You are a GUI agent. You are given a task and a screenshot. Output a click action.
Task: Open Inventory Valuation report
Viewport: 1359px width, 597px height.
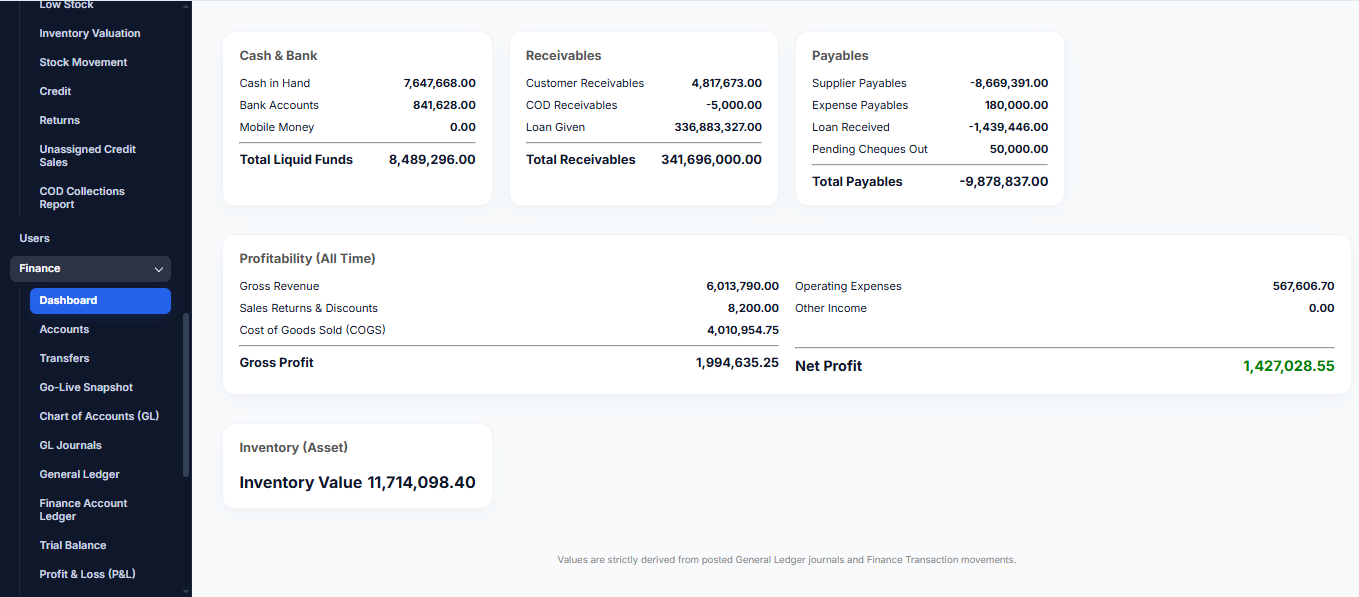pos(90,33)
